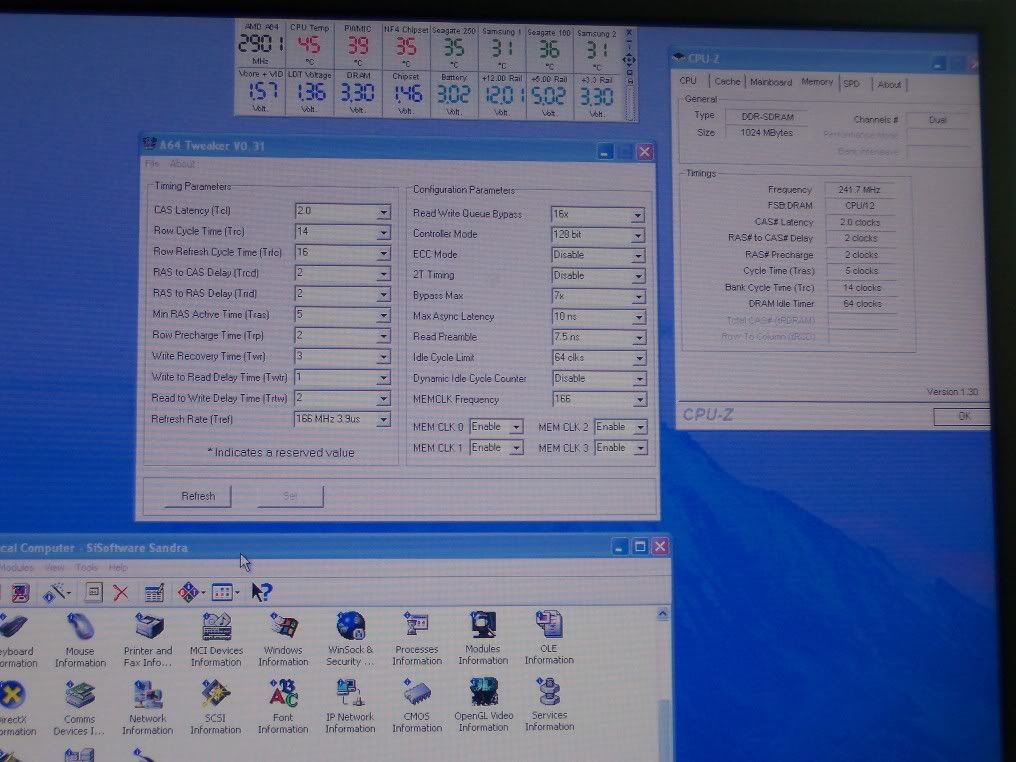Viewport: 1016px width, 762px height.
Task: Open the Idle Cycle Limit dropdown
Action: pyautogui.click(x=639, y=358)
